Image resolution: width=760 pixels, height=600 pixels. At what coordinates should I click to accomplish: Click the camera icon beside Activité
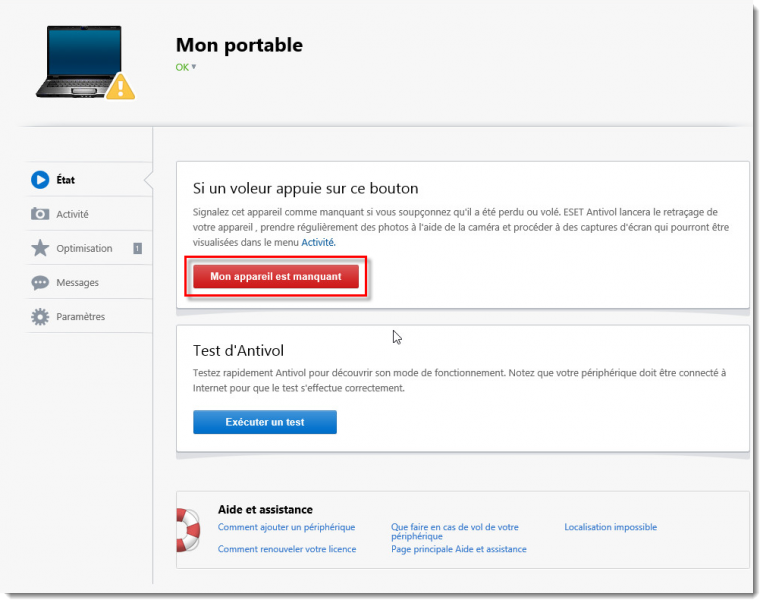(40, 214)
